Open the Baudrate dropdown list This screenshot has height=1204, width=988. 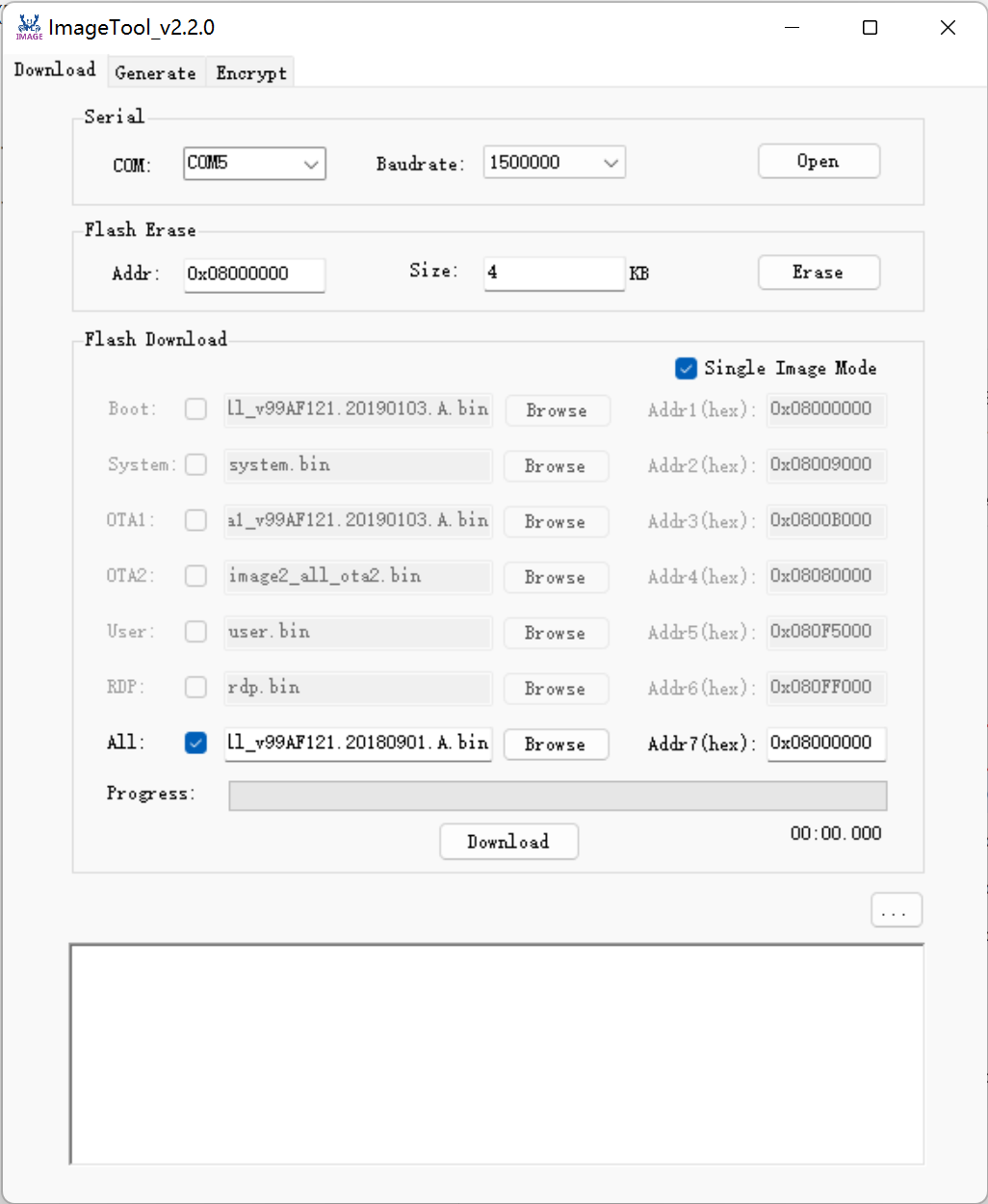610,163
